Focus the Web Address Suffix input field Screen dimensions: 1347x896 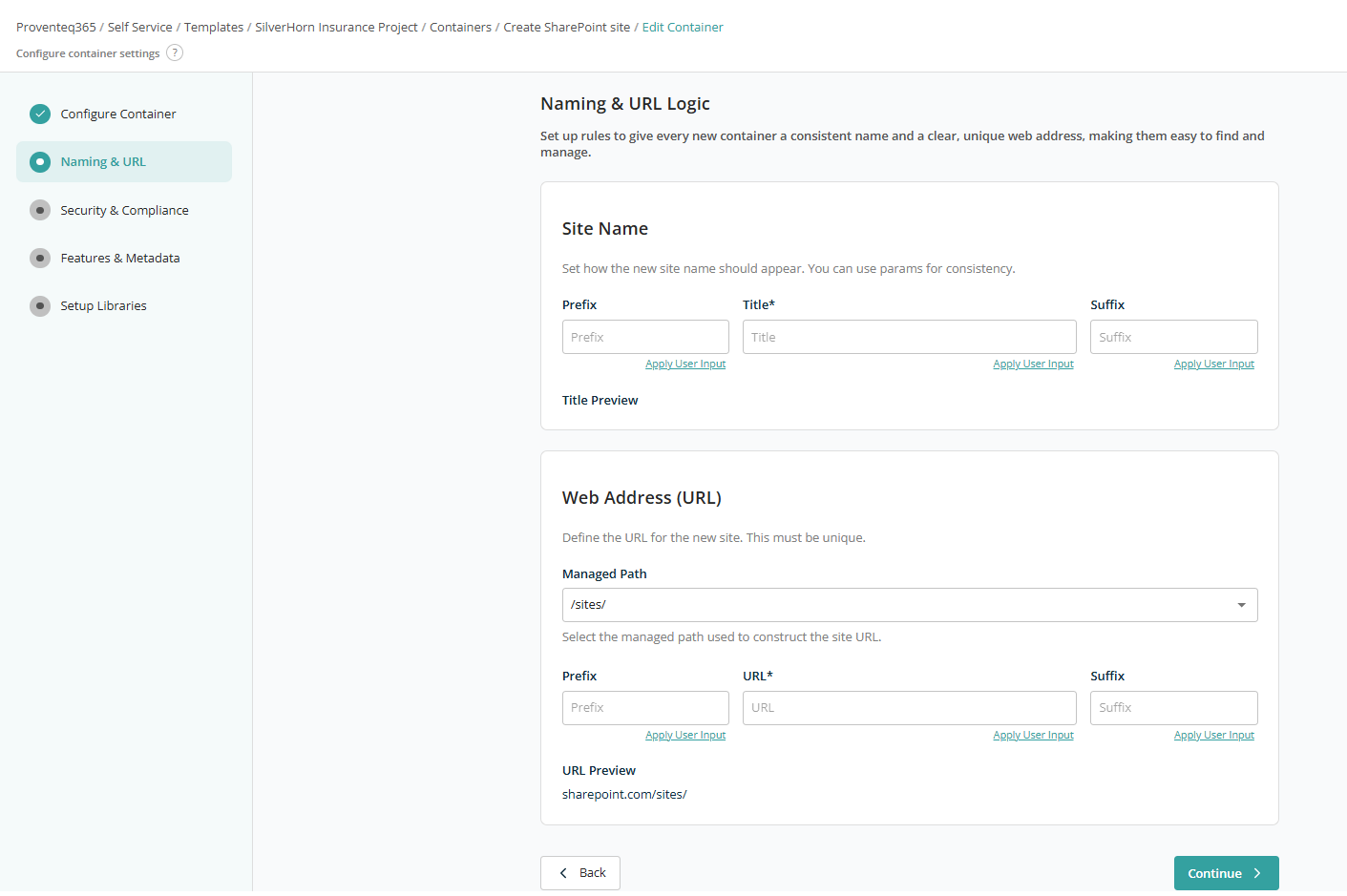coord(1174,708)
